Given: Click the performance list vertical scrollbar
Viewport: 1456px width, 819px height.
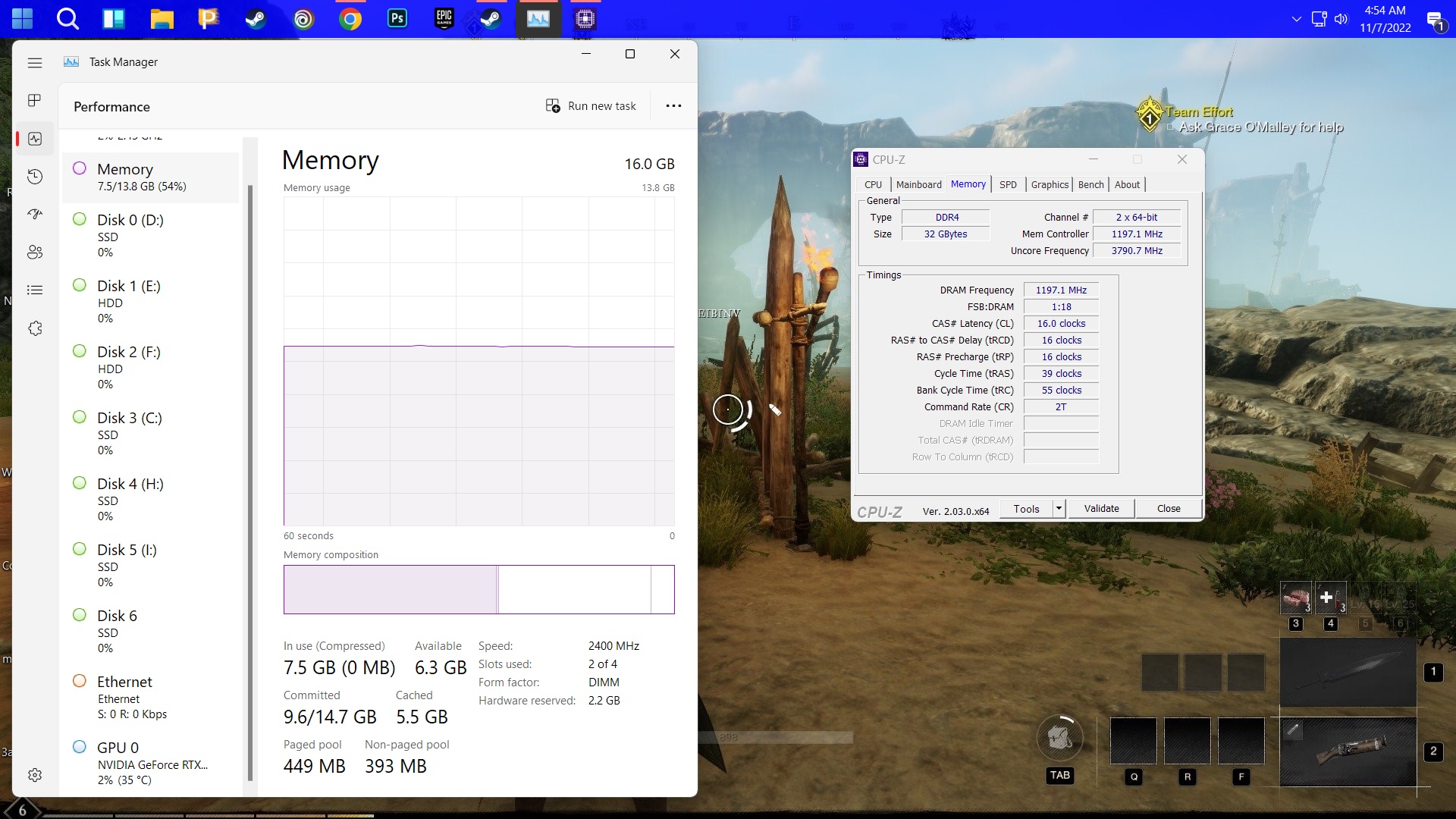Looking at the screenshot, I should click(x=250, y=470).
